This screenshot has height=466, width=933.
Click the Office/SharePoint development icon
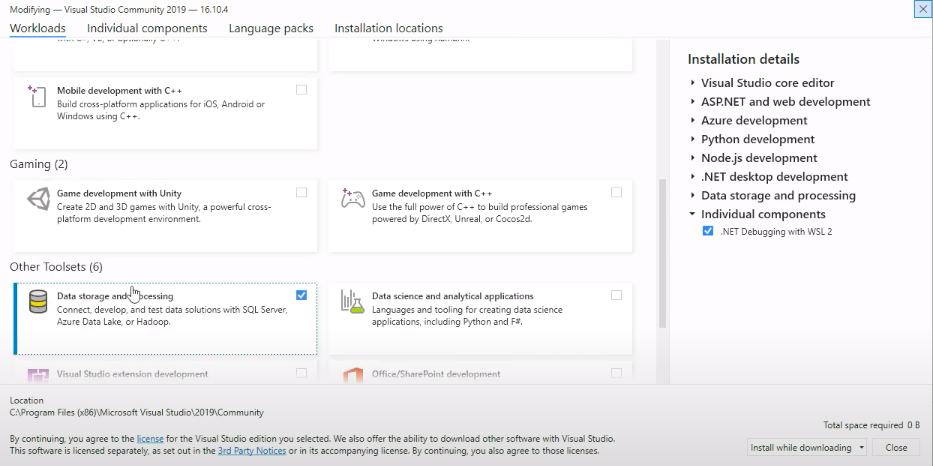353,376
